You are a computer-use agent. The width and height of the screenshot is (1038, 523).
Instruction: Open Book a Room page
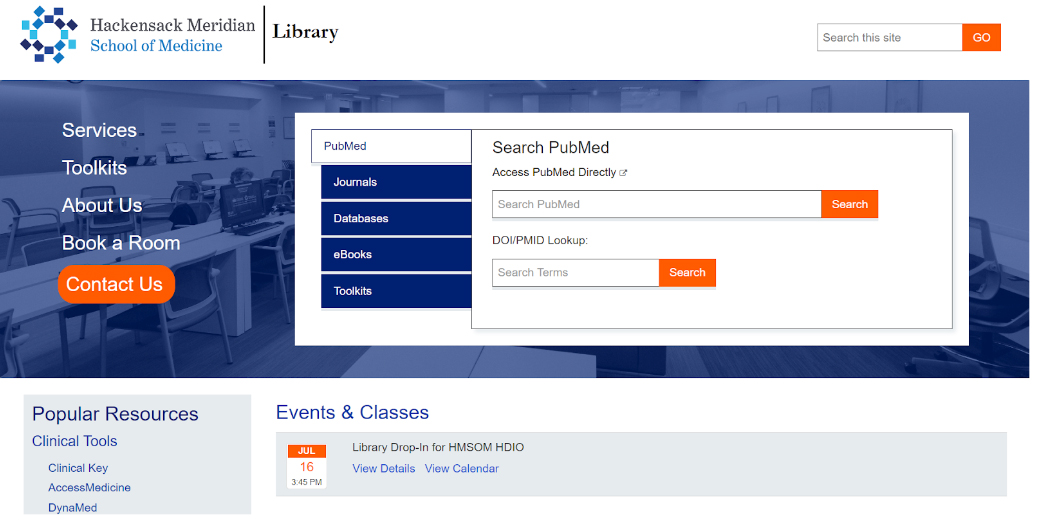(x=121, y=244)
